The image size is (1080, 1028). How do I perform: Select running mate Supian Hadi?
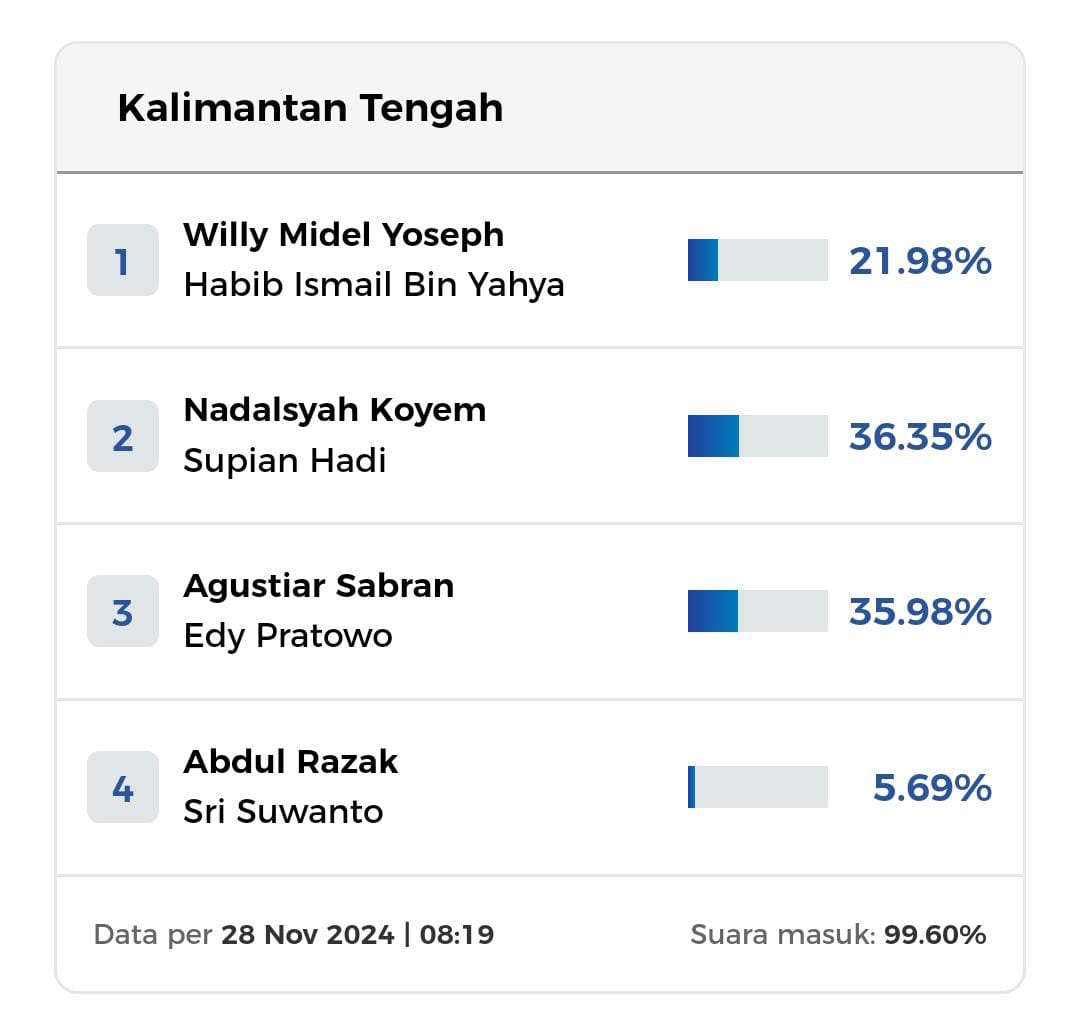pyautogui.click(x=285, y=461)
